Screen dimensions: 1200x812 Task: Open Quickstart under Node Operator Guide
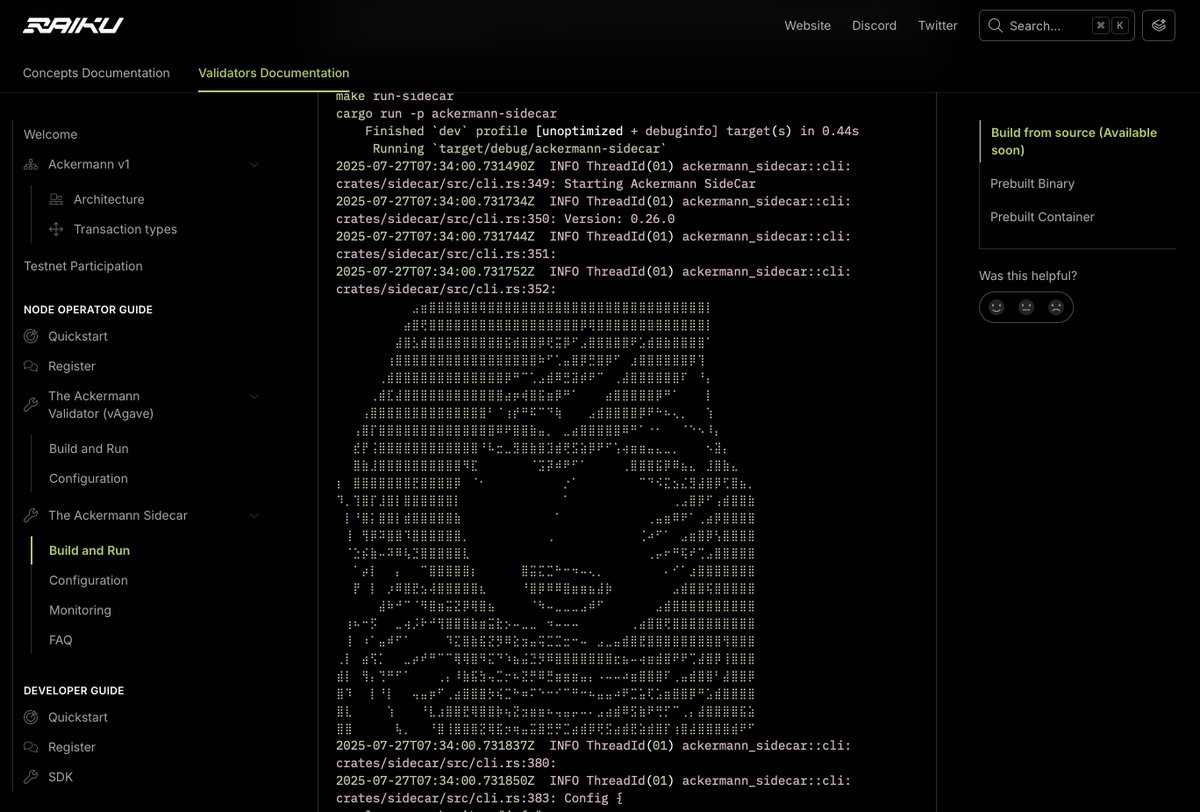coord(78,336)
